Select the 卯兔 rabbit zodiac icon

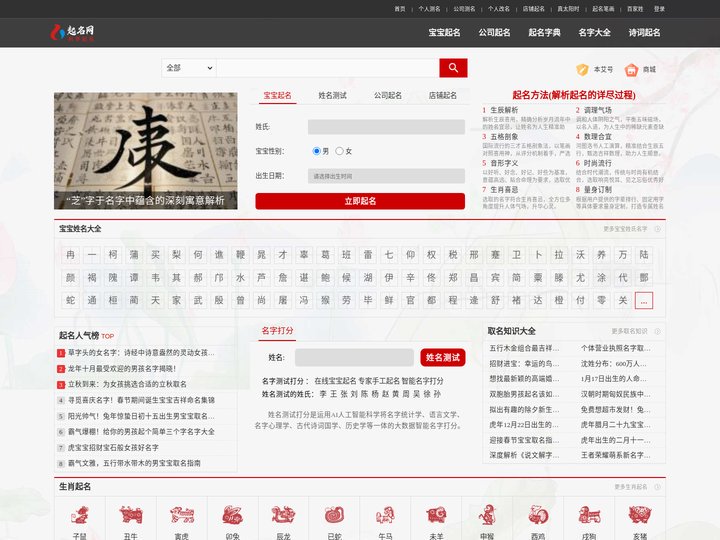click(232, 515)
